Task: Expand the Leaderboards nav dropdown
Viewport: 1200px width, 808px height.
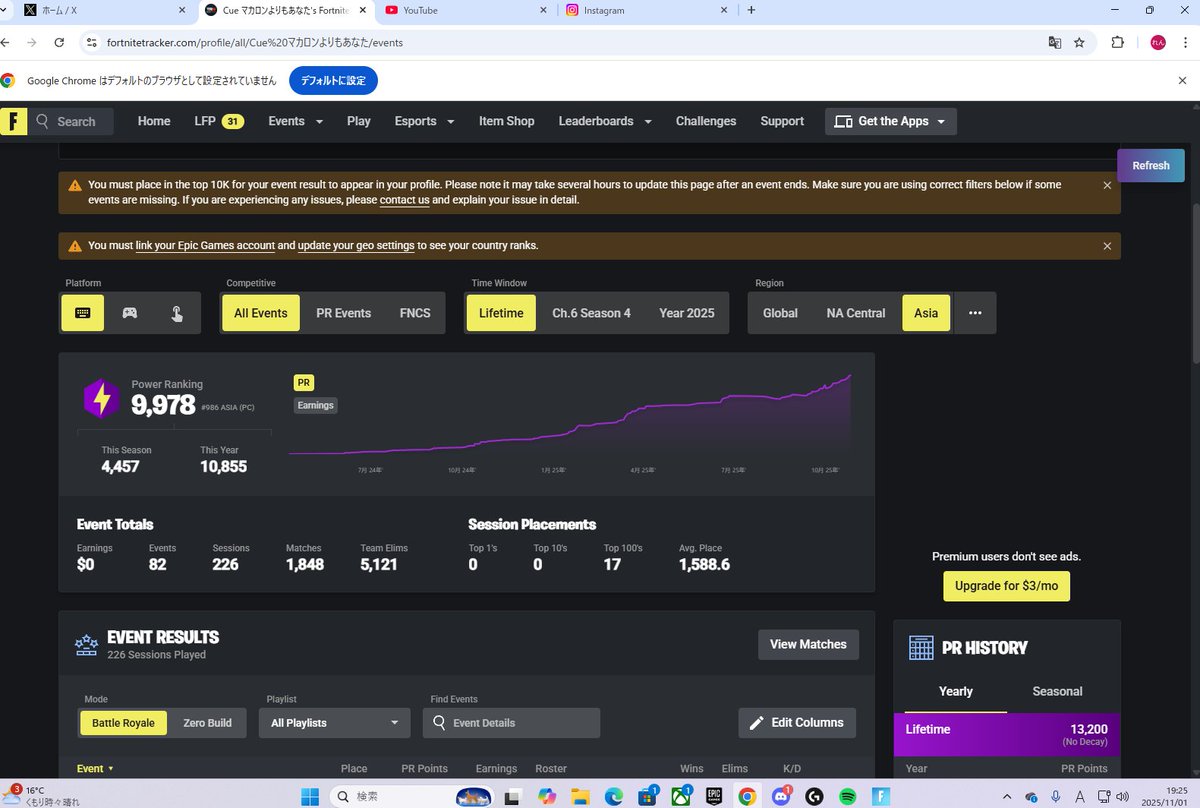Action: tap(605, 121)
